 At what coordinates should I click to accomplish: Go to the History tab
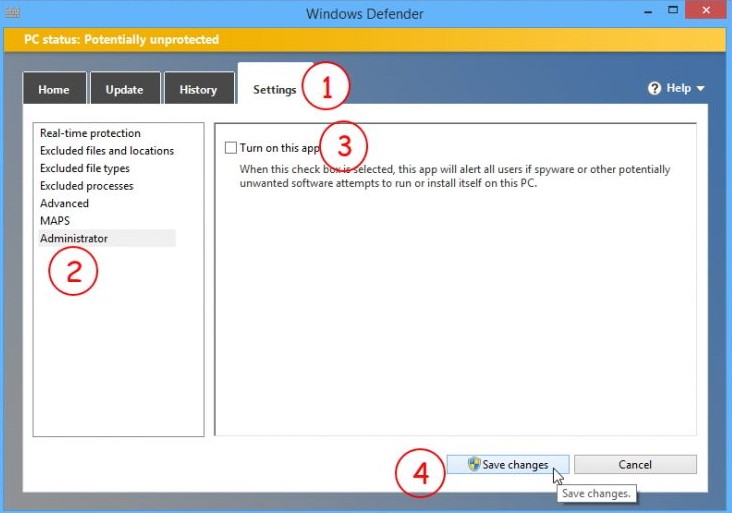pos(198,90)
